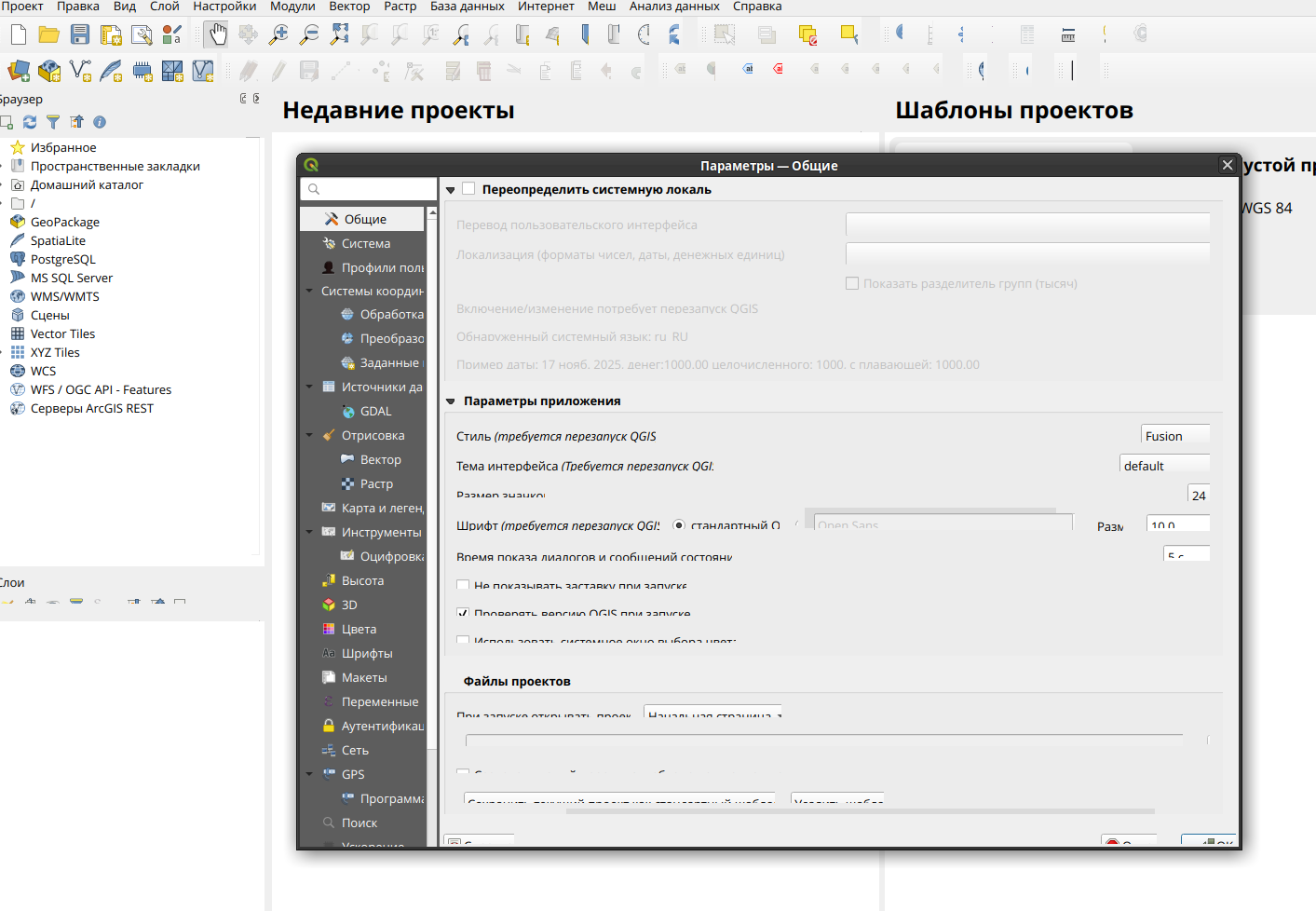Click the Zoom Full extent icon
Image resolution: width=1316 pixels, height=911 pixels.
click(340, 35)
